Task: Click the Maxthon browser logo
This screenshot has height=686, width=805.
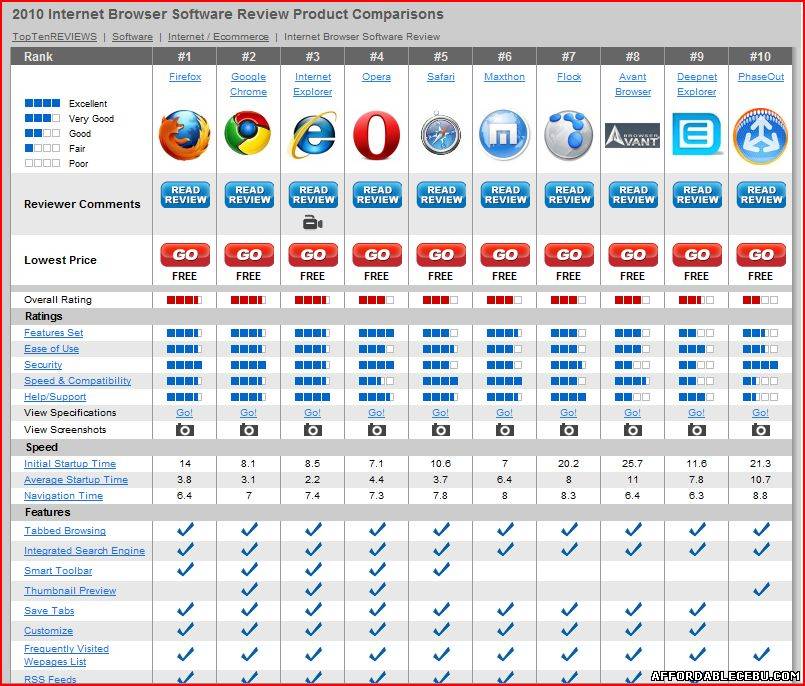Action: [504, 135]
